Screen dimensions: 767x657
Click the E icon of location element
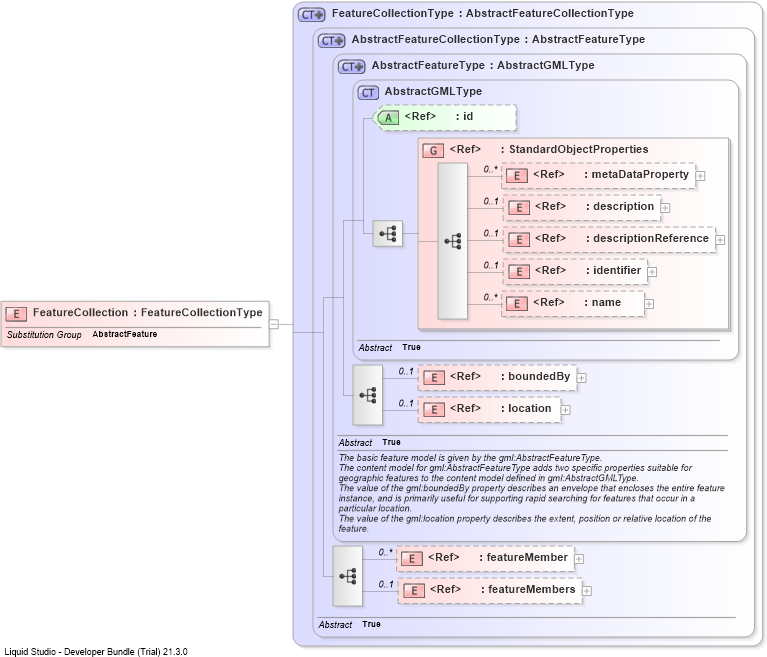click(434, 409)
